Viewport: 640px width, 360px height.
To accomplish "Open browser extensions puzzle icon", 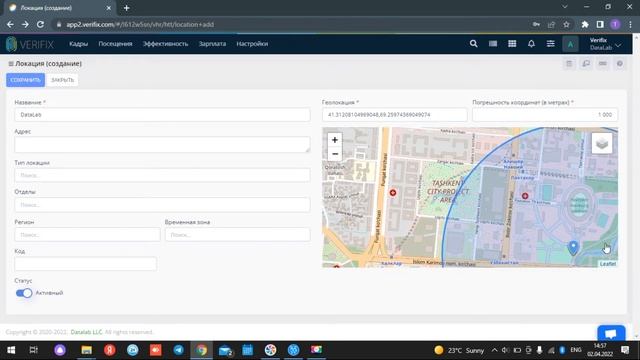I will point(585,24).
